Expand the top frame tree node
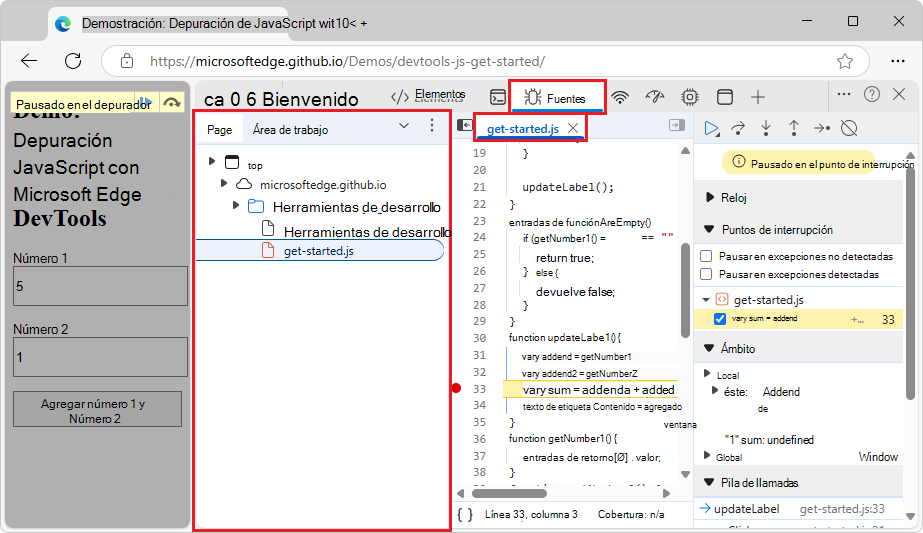This screenshot has height=533, width=923. click(212, 161)
